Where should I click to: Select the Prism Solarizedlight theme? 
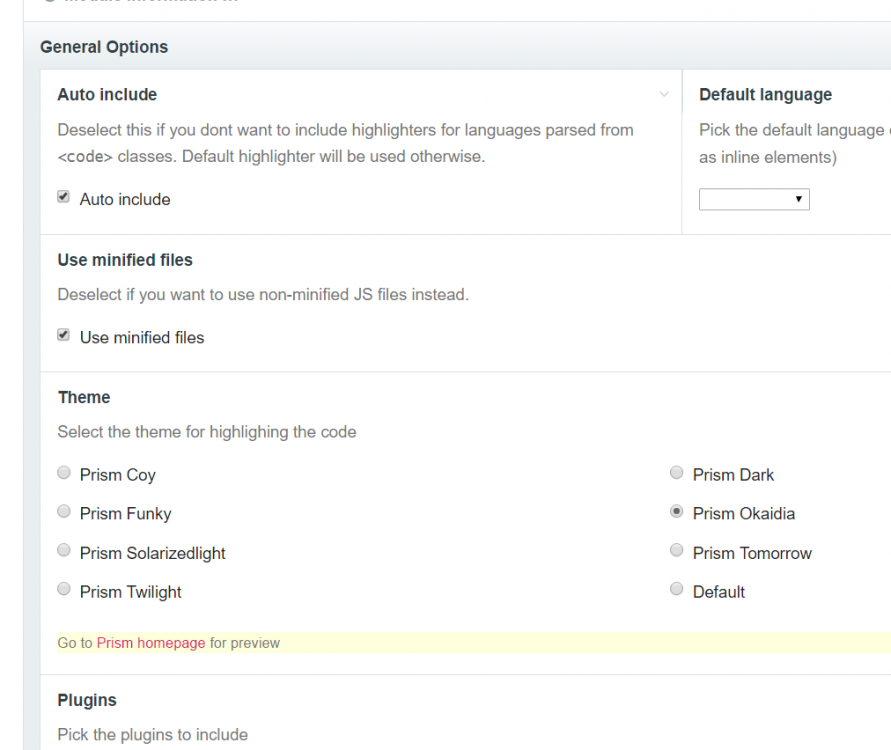pos(64,551)
